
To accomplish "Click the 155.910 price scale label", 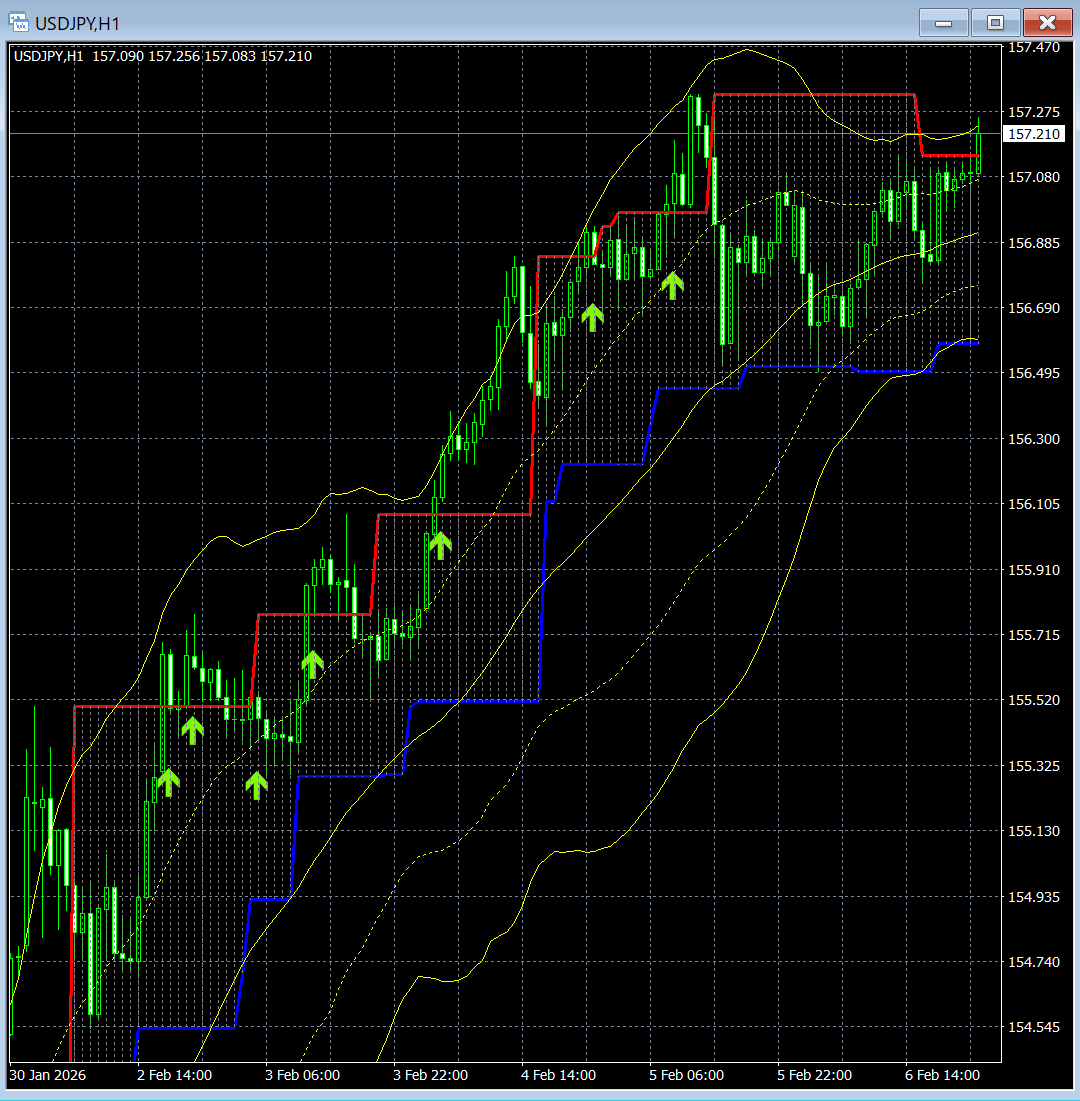I will [1034, 569].
